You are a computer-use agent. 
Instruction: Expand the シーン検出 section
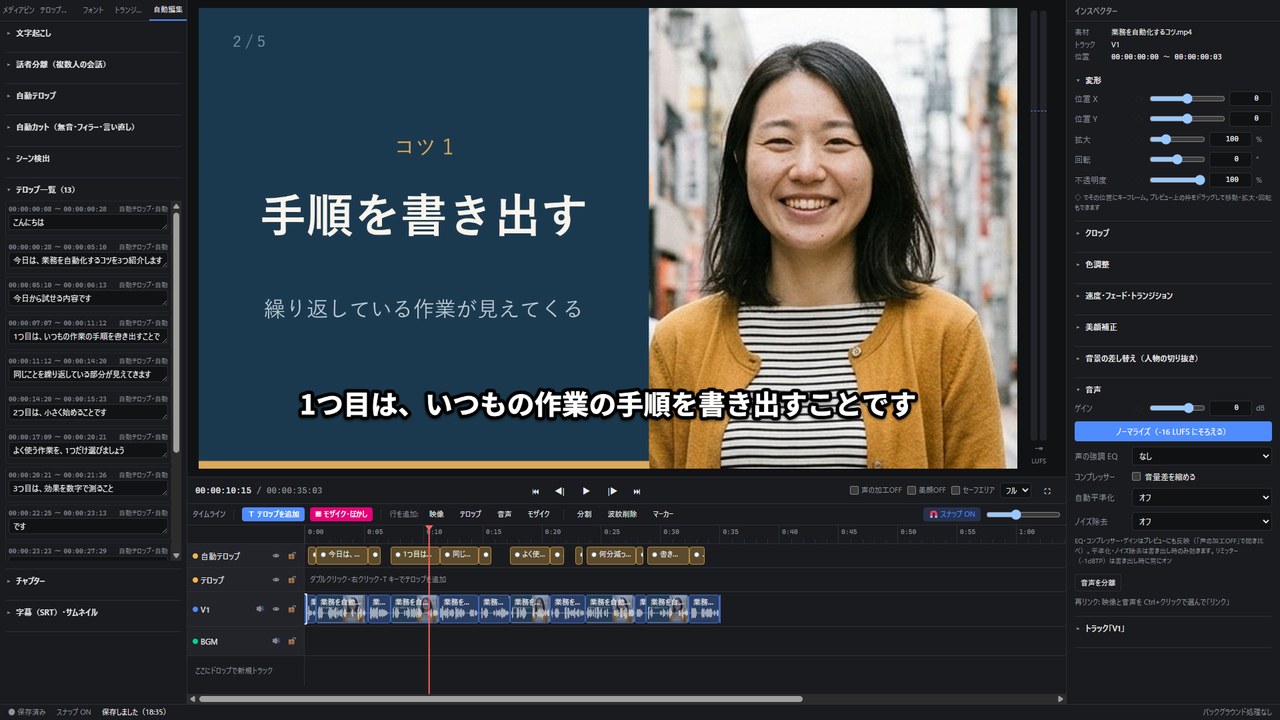pyautogui.click(x=93, y=158)
